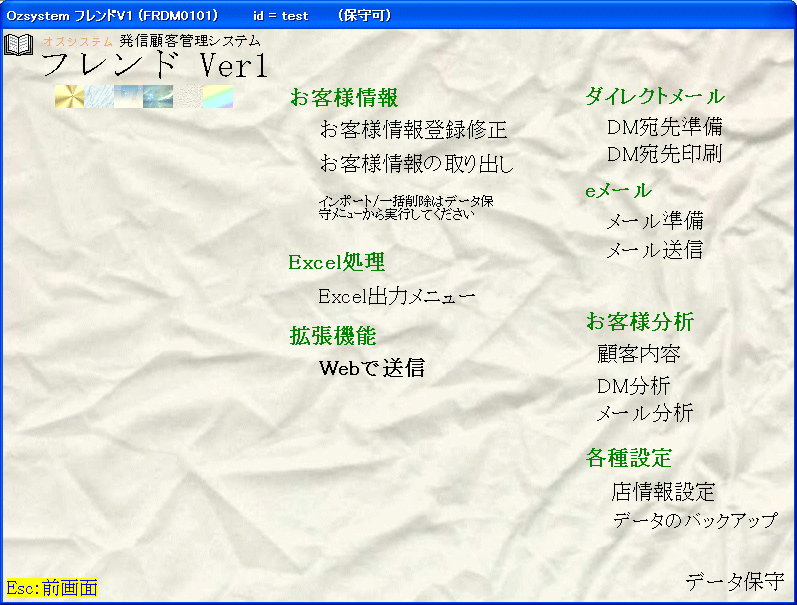This screenshot has width=797, height=605.
Task: Click the お客様分析 section heading
Action: pos(640,321)
